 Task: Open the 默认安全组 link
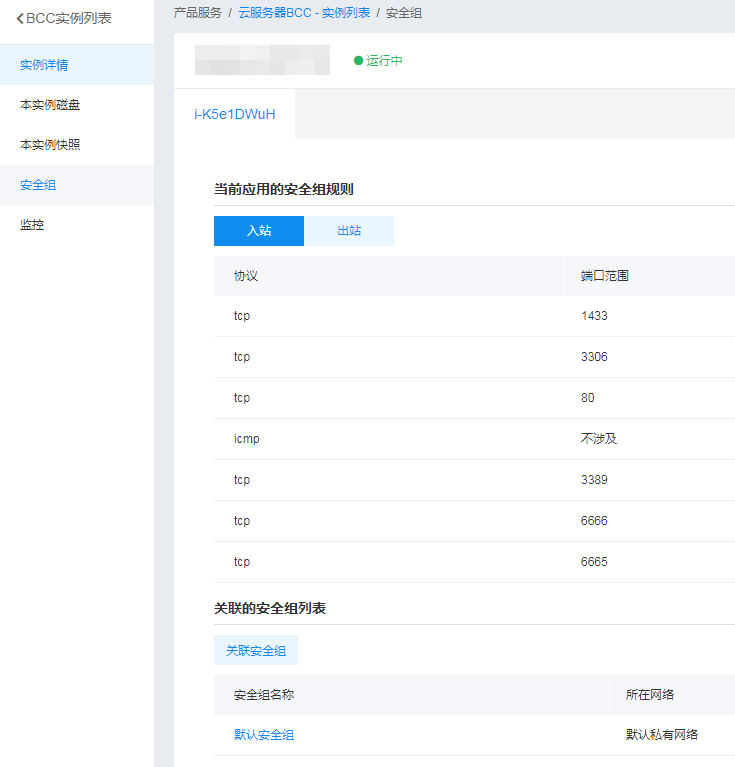coord(264,735)
